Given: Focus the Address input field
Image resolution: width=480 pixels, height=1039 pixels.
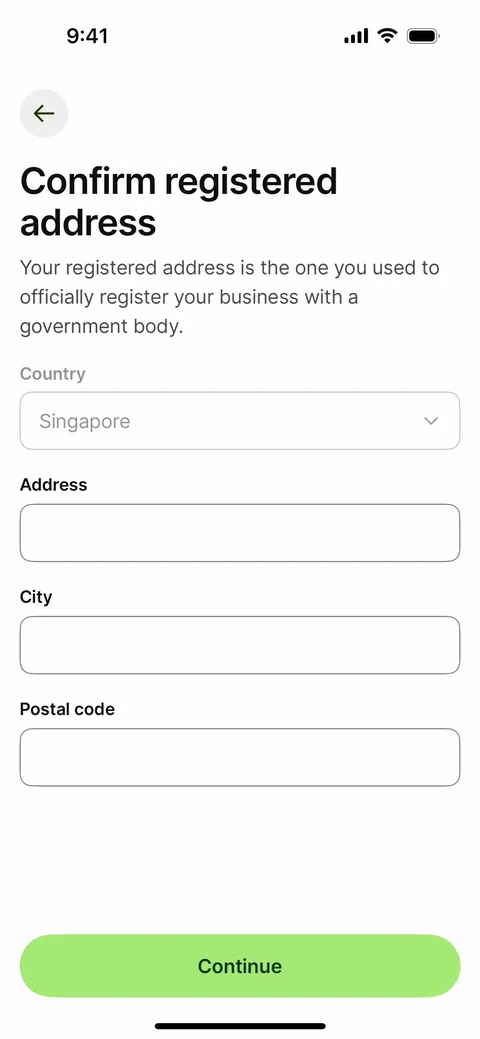Looking at the screenshot, I should (x=240, y=533).
